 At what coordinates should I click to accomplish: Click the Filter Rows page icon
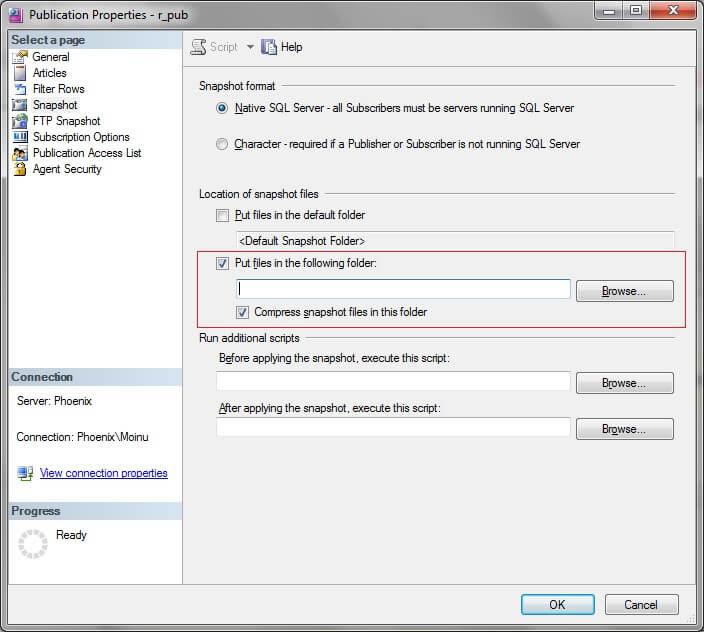[20, 89]
